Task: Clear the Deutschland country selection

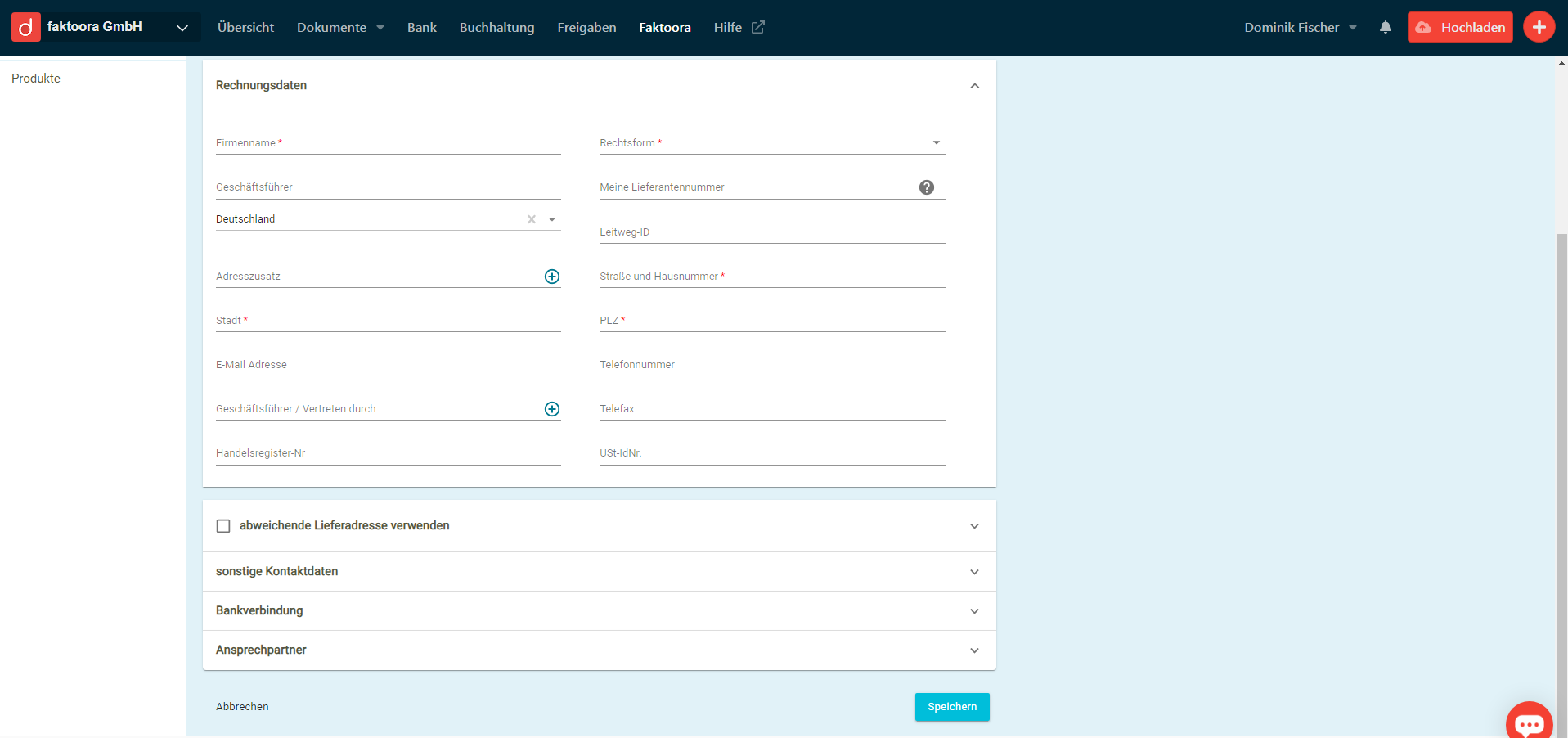Action: click(532, 219)
